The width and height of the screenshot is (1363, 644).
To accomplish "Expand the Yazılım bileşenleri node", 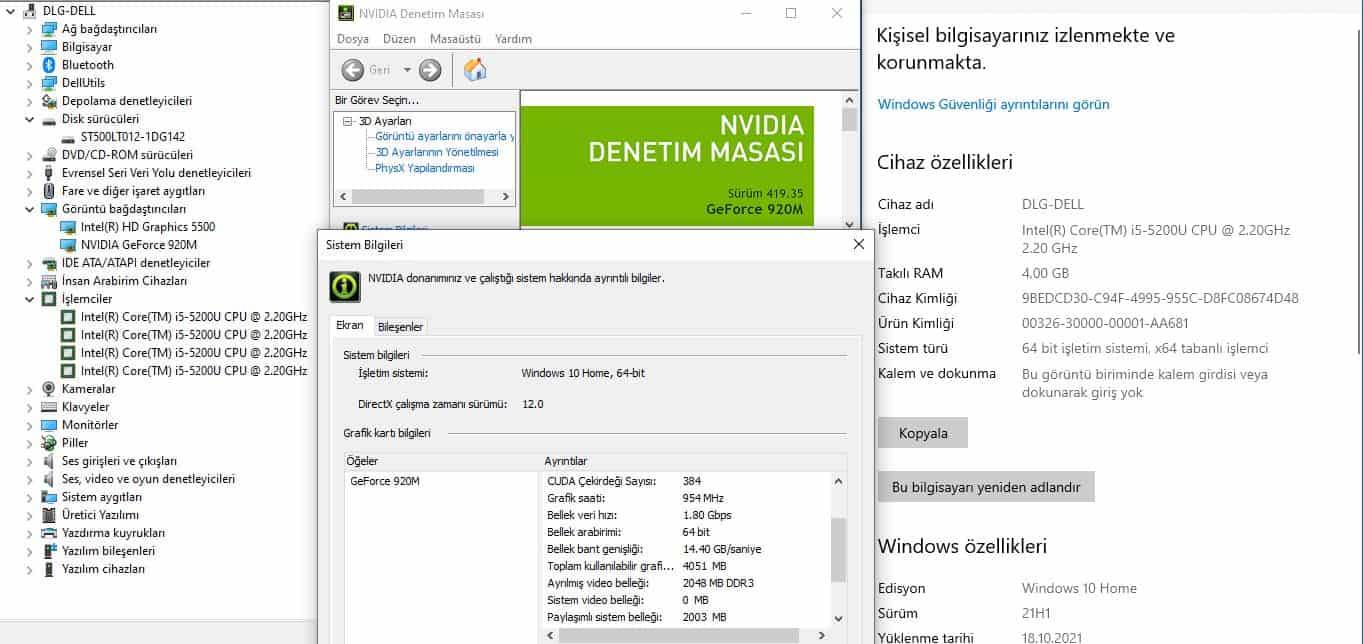I will [30, 551].
